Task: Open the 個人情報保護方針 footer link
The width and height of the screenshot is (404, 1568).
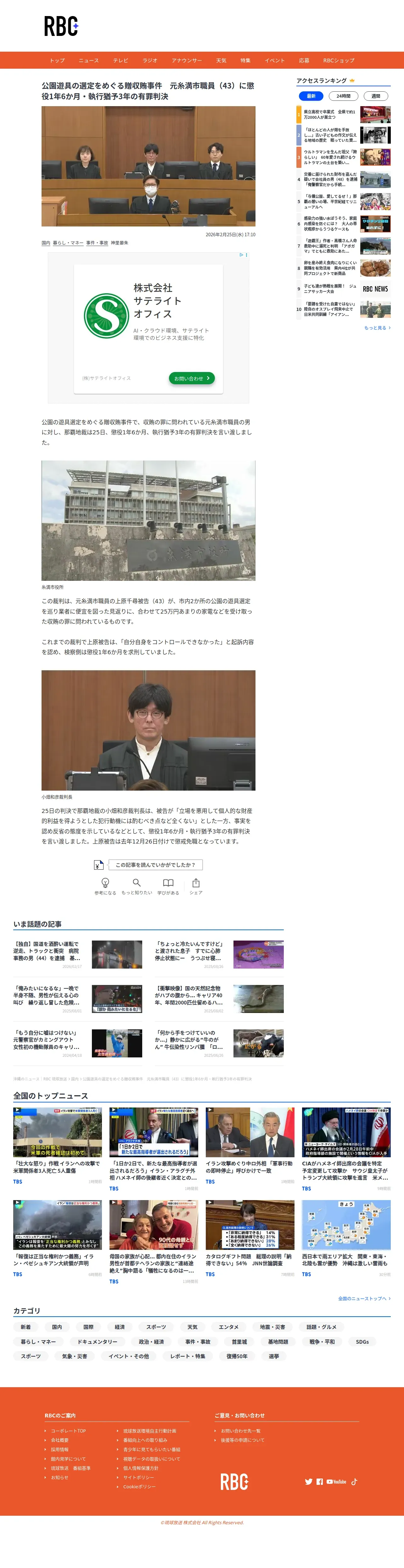Action: coord(141,1468)
